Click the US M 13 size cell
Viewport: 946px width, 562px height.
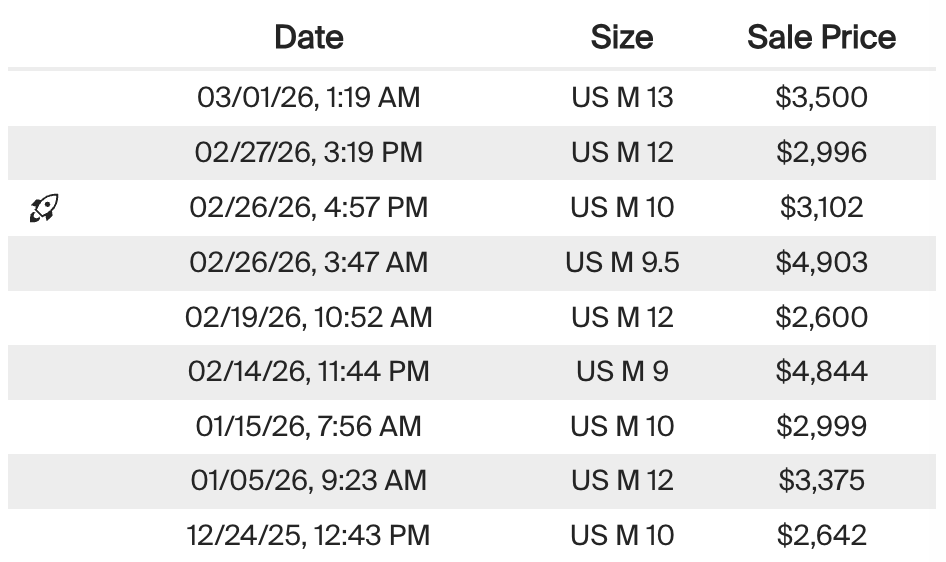click(621, 98)
